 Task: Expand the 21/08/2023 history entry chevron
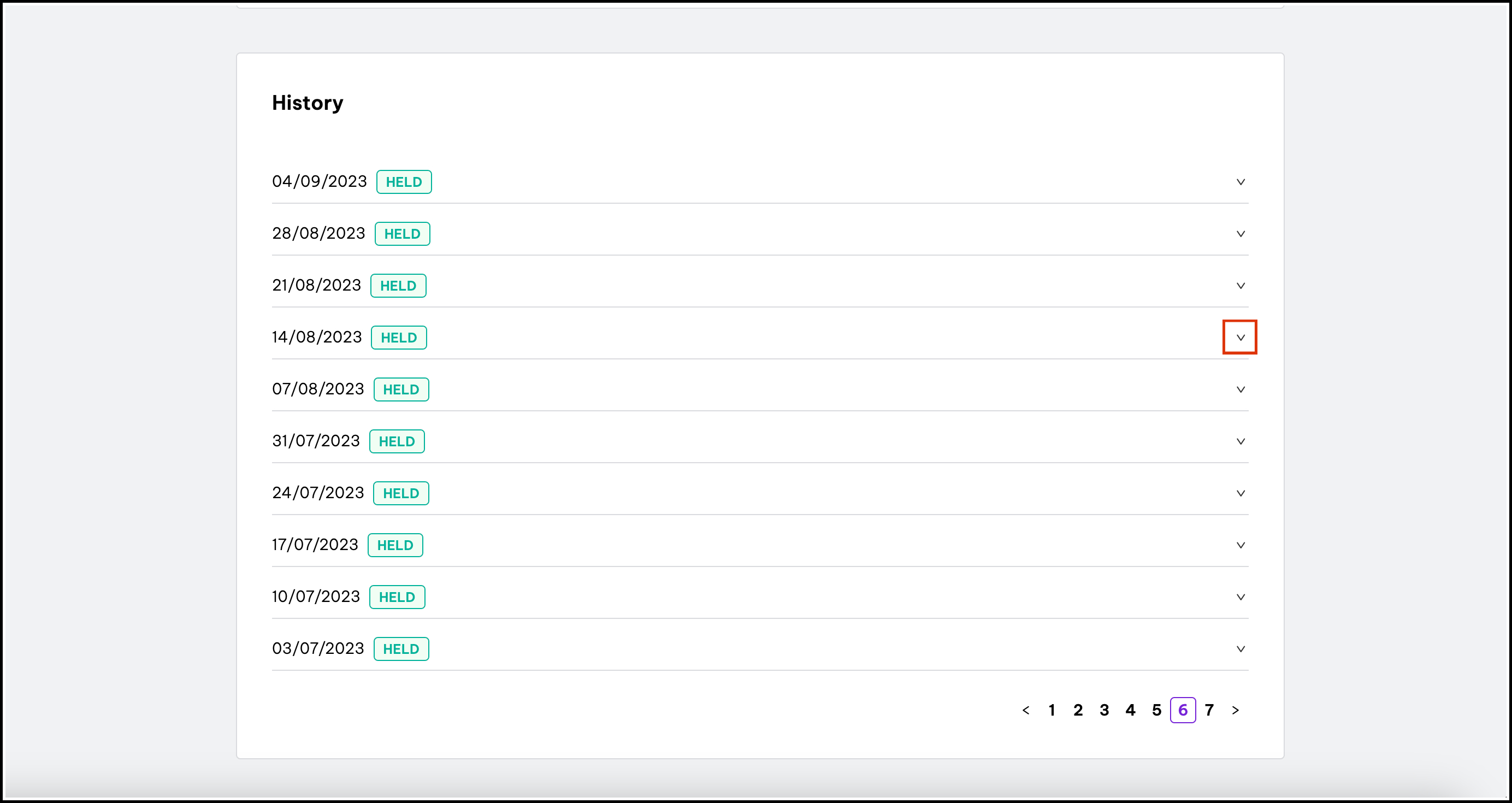(x=1240, y=286)
